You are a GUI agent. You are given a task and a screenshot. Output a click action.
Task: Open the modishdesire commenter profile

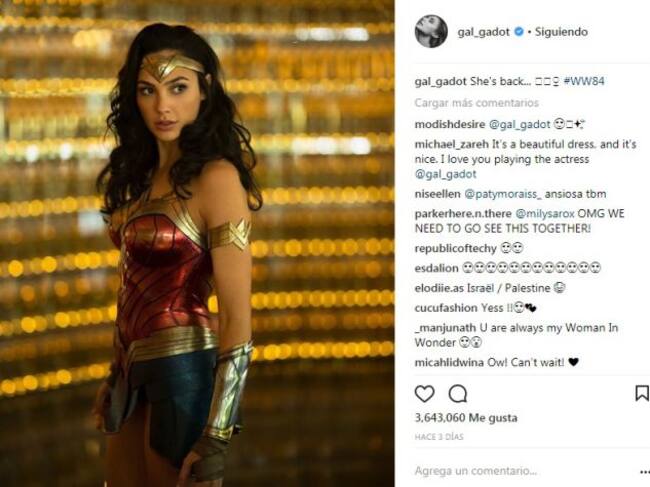(x=450, y=124)
